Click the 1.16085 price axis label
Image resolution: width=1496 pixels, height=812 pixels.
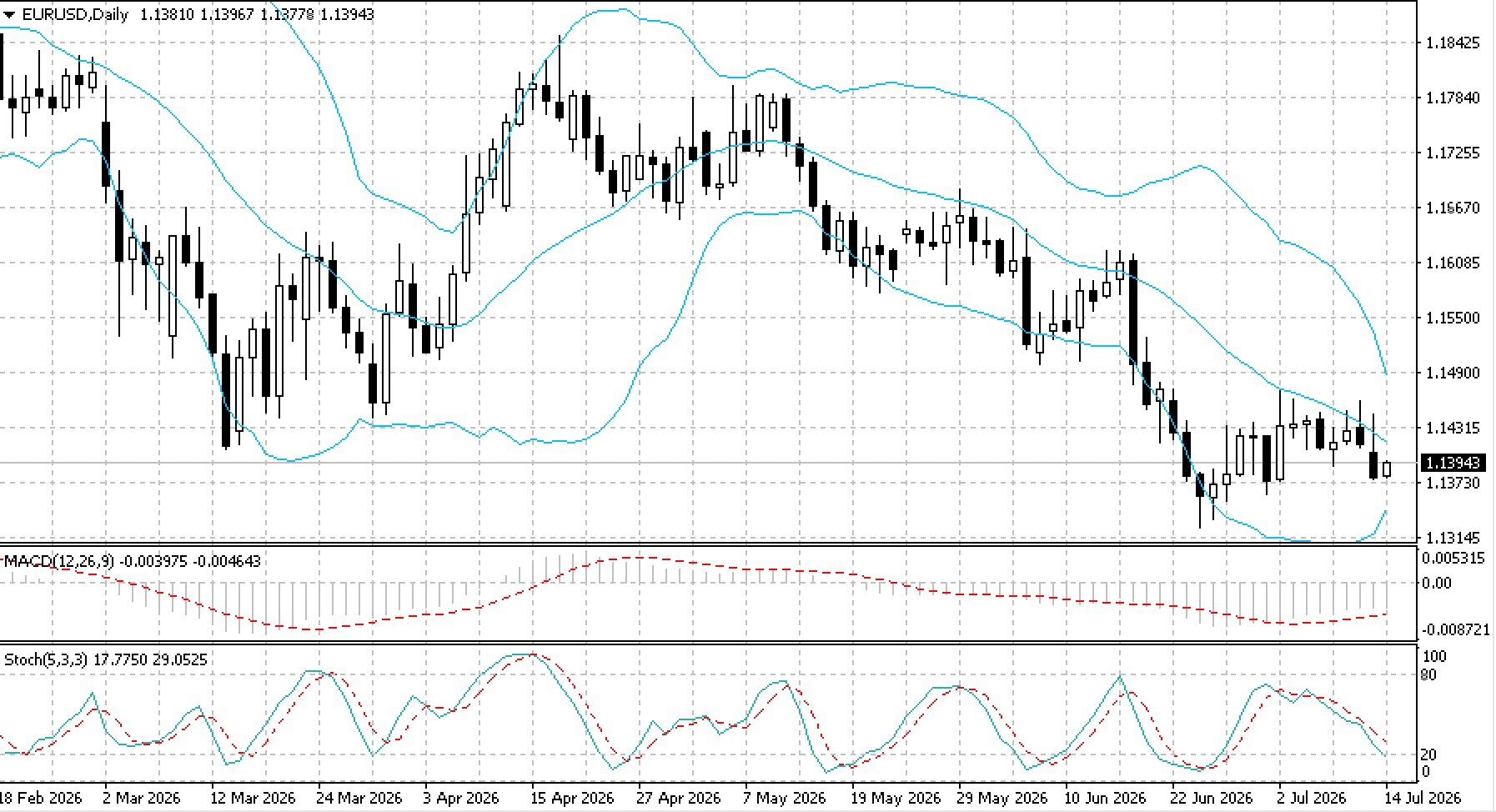[x=1453, y=263]
